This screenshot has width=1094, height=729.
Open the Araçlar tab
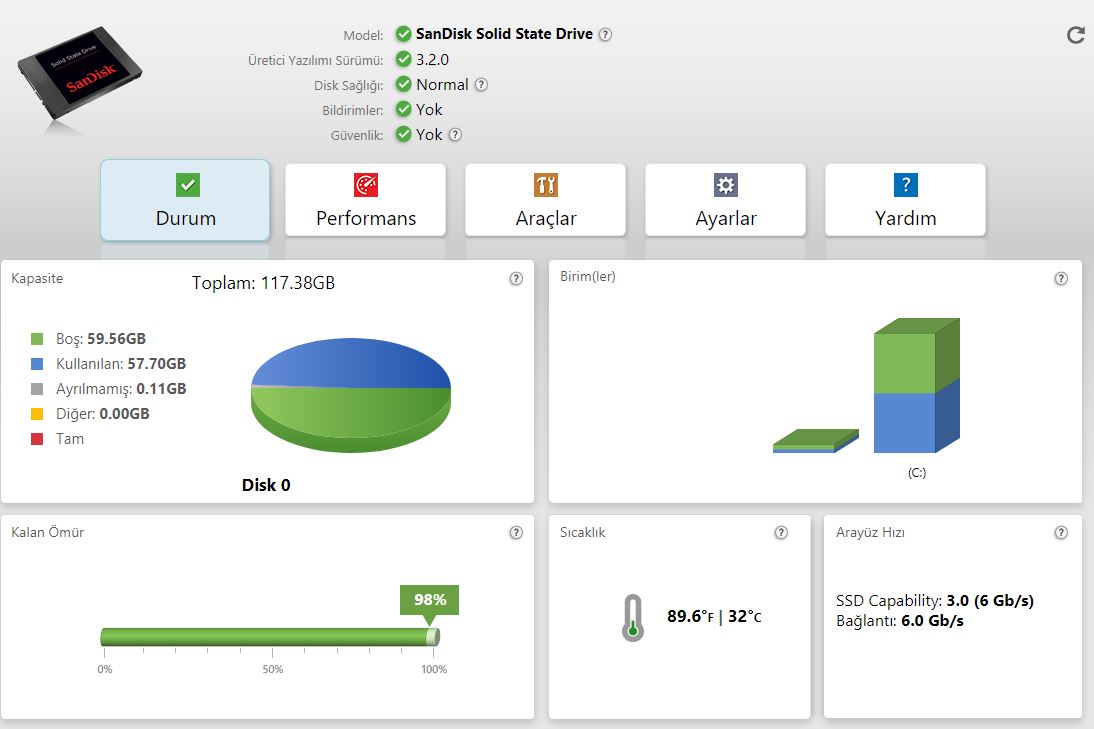click(546, 200)
